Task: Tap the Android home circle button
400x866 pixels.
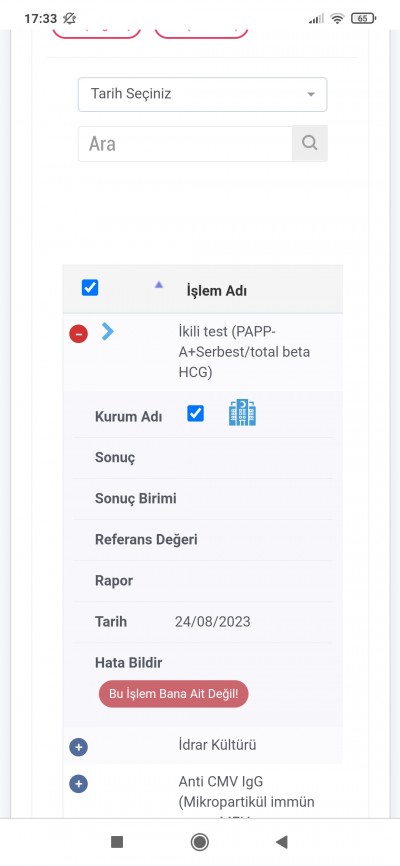Action: pyautogui.click(x=199, y=842)
